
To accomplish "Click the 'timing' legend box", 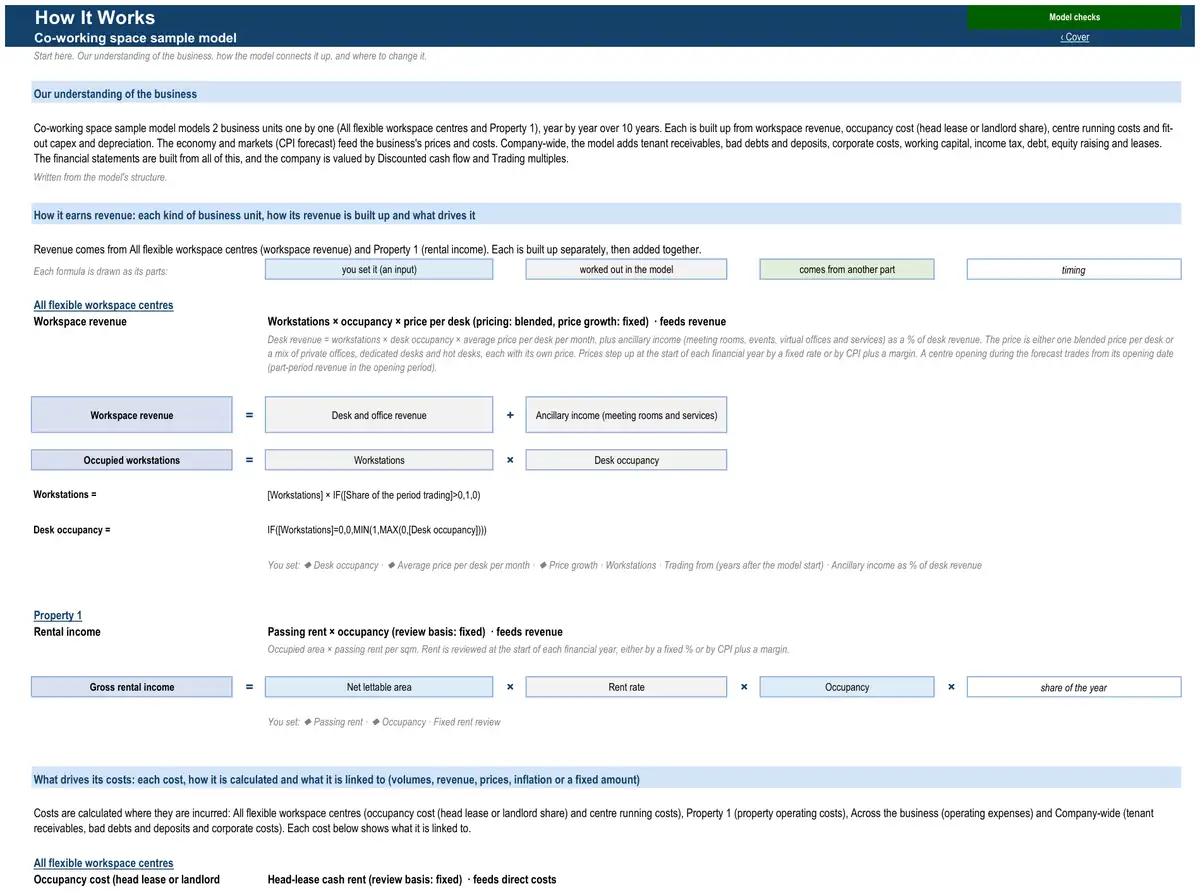I will pyautogui.click(x=1074, y=269).
